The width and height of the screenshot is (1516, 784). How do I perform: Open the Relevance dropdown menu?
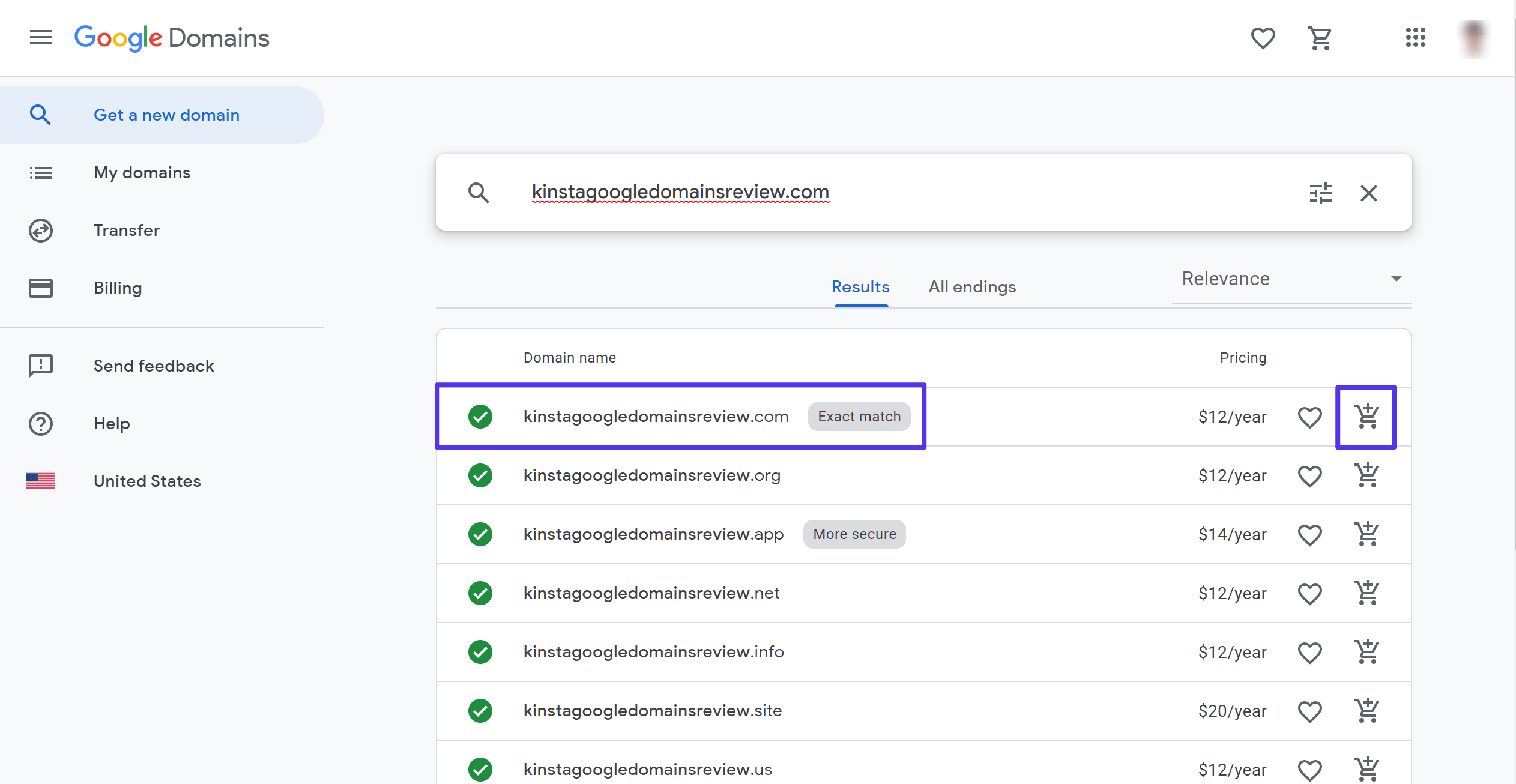[x=1290, y=279]
